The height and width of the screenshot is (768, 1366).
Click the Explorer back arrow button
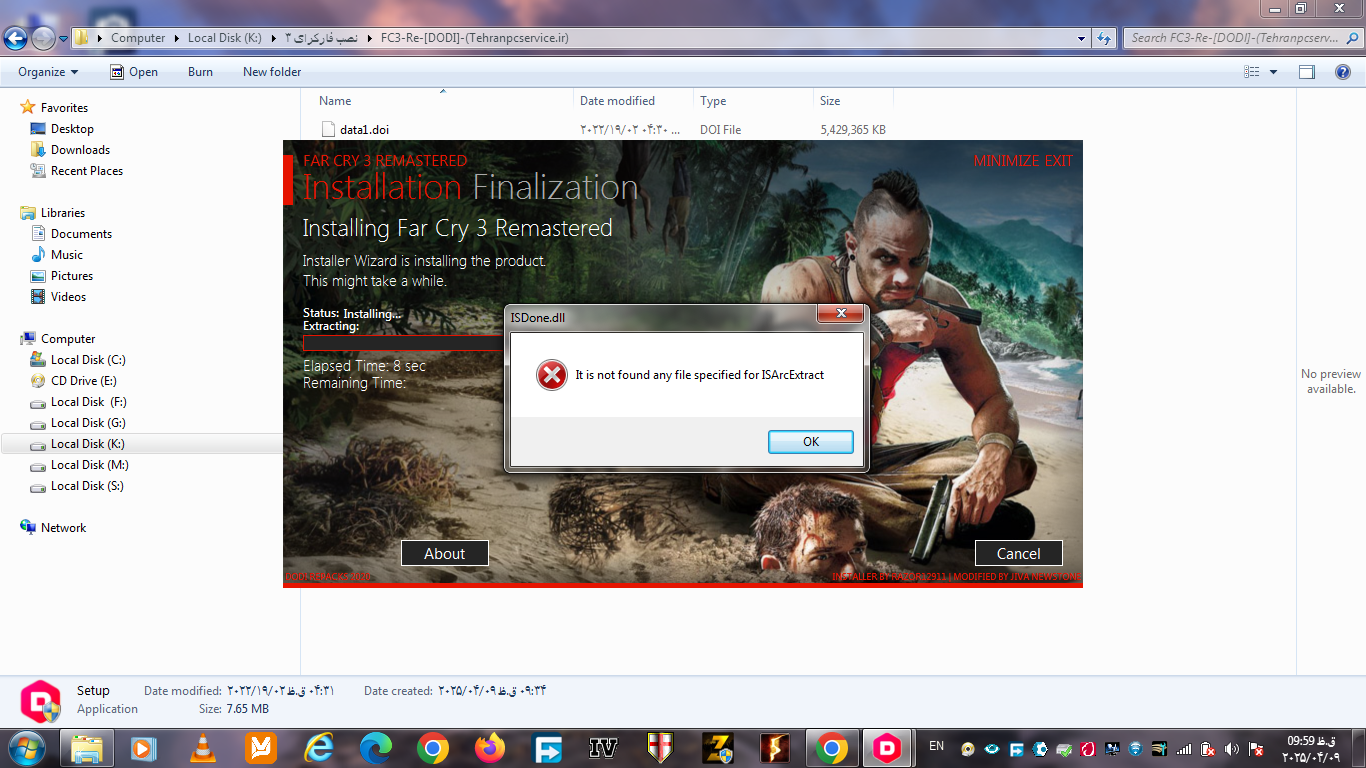(15, 38)
